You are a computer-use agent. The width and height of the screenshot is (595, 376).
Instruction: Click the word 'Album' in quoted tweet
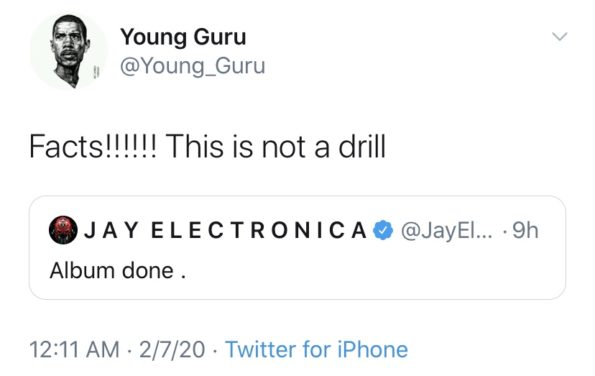click(82, 271)
